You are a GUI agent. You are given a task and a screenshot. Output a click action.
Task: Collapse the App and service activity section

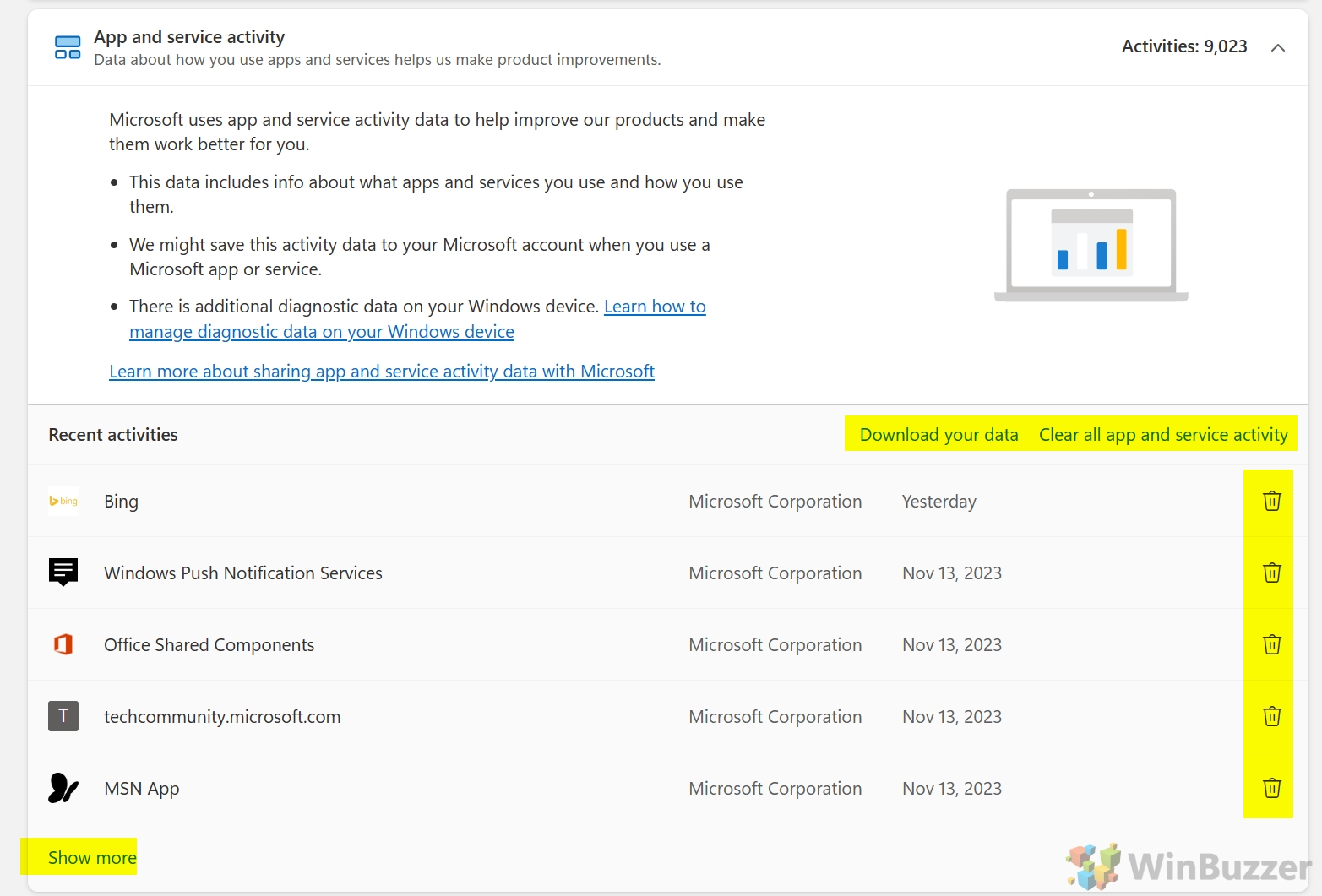click(1278, 47)
